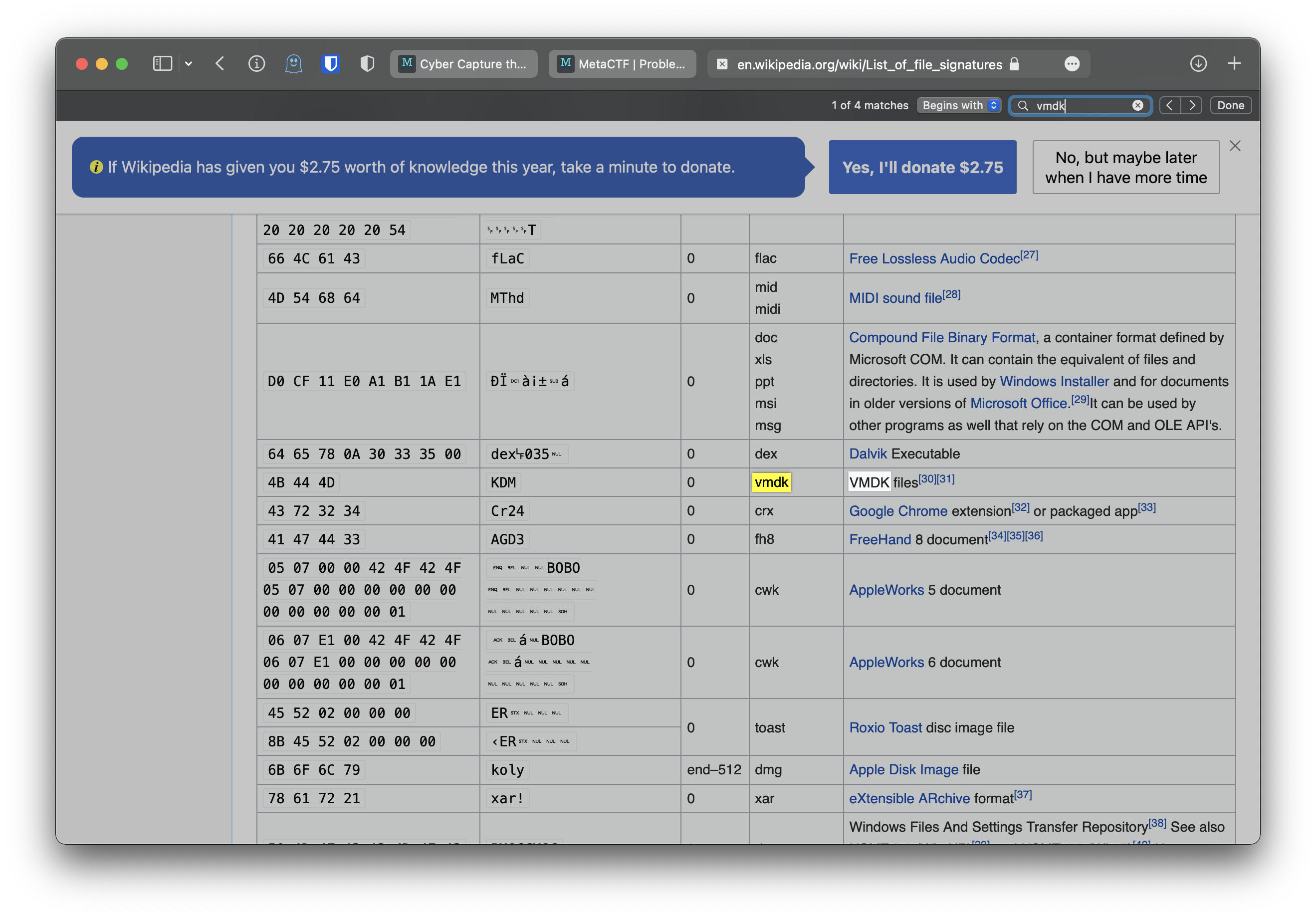The height and width of the screenshot is (918, 1316).
Task: Open AppleWorks link in the 5 document row
Action: 886,590
